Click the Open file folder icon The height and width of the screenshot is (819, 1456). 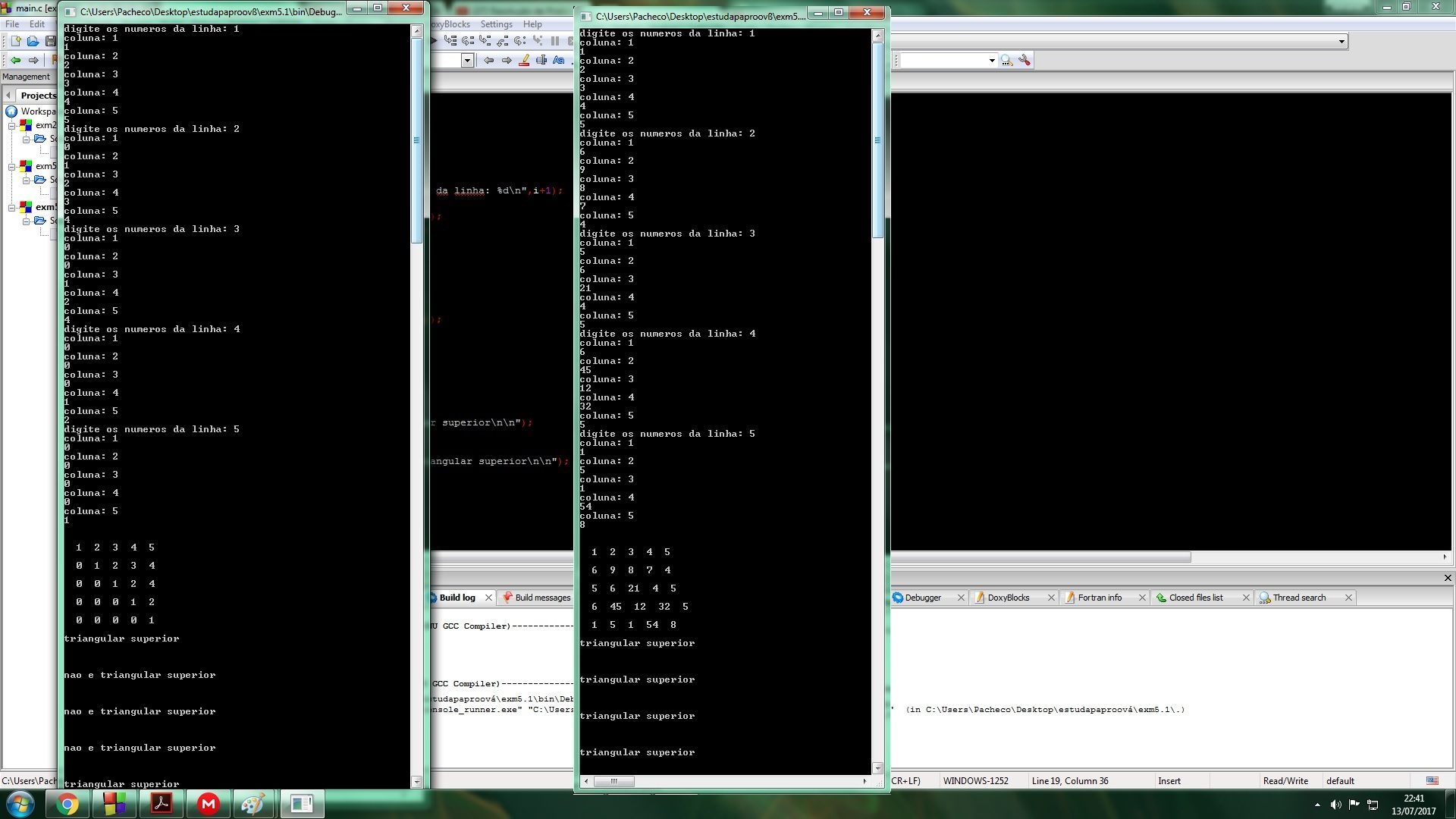33,41
